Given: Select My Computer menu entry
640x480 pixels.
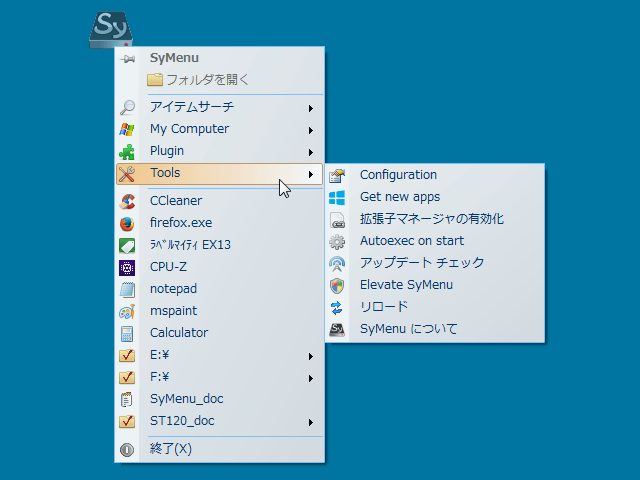Looking at the screenshot, I should tap(220, 129).
